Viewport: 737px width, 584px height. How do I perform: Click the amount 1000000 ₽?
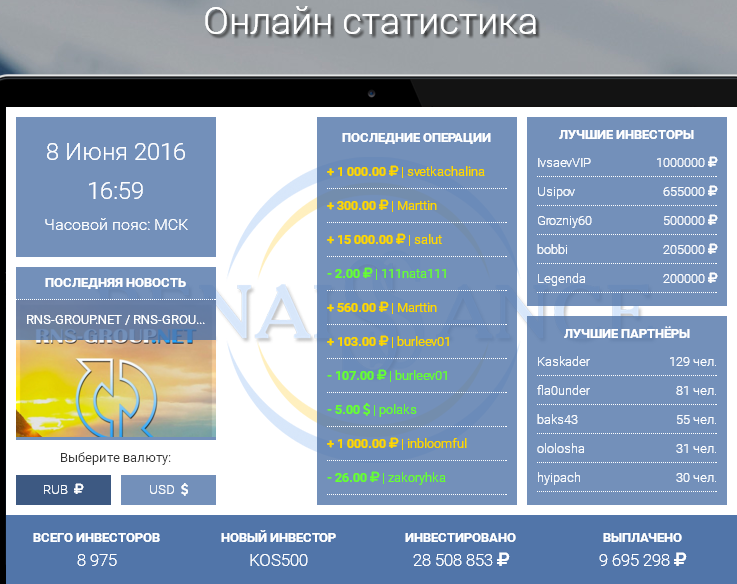click(687, 163)
